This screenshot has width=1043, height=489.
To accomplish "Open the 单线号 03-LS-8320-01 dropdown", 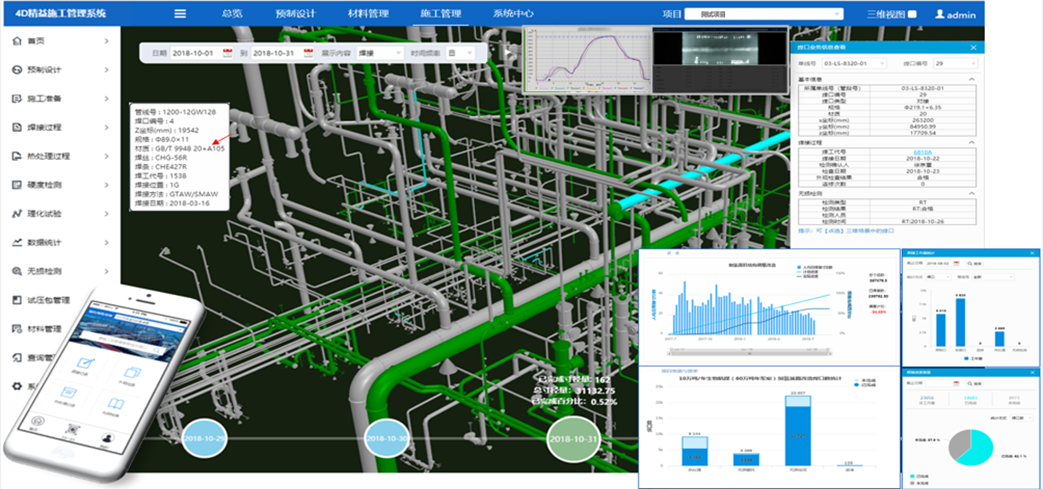I will coord(853,64).
